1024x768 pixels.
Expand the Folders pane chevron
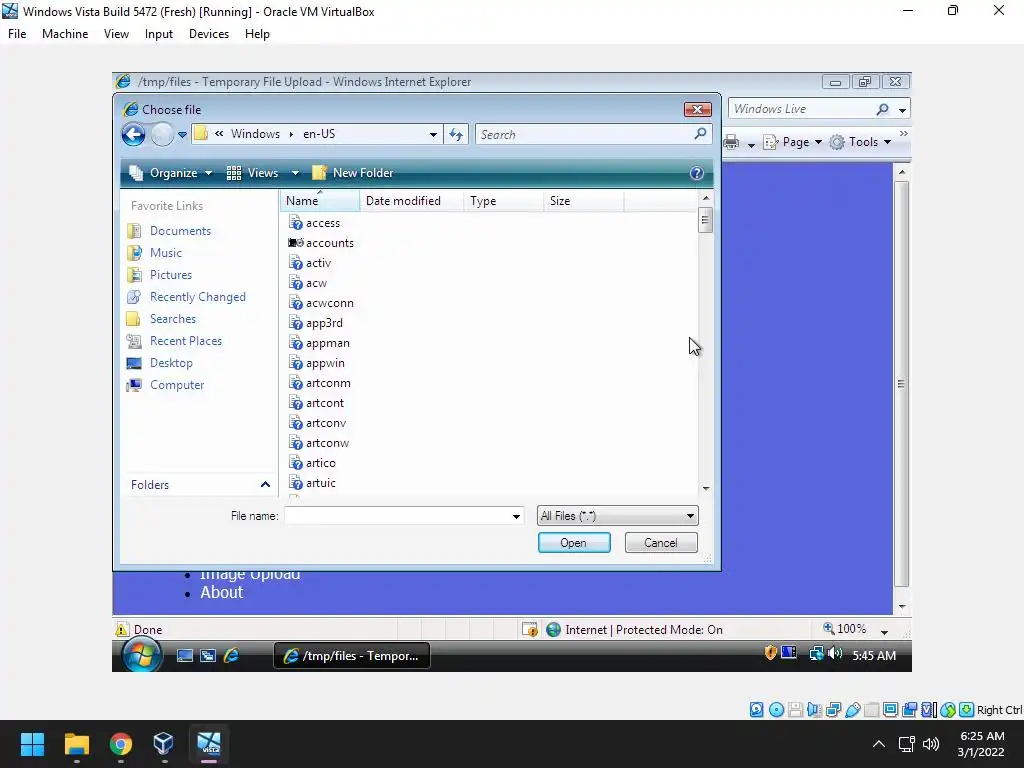pyautogui.click(x=265, y=485)
